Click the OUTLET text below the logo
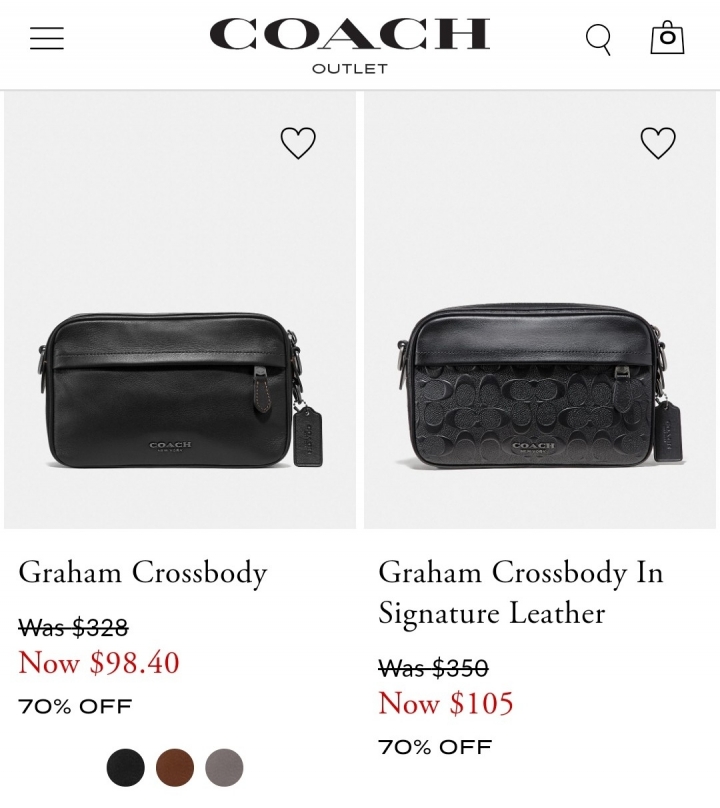The width and height of the screenshot is (720, 808). pos(349,69)
